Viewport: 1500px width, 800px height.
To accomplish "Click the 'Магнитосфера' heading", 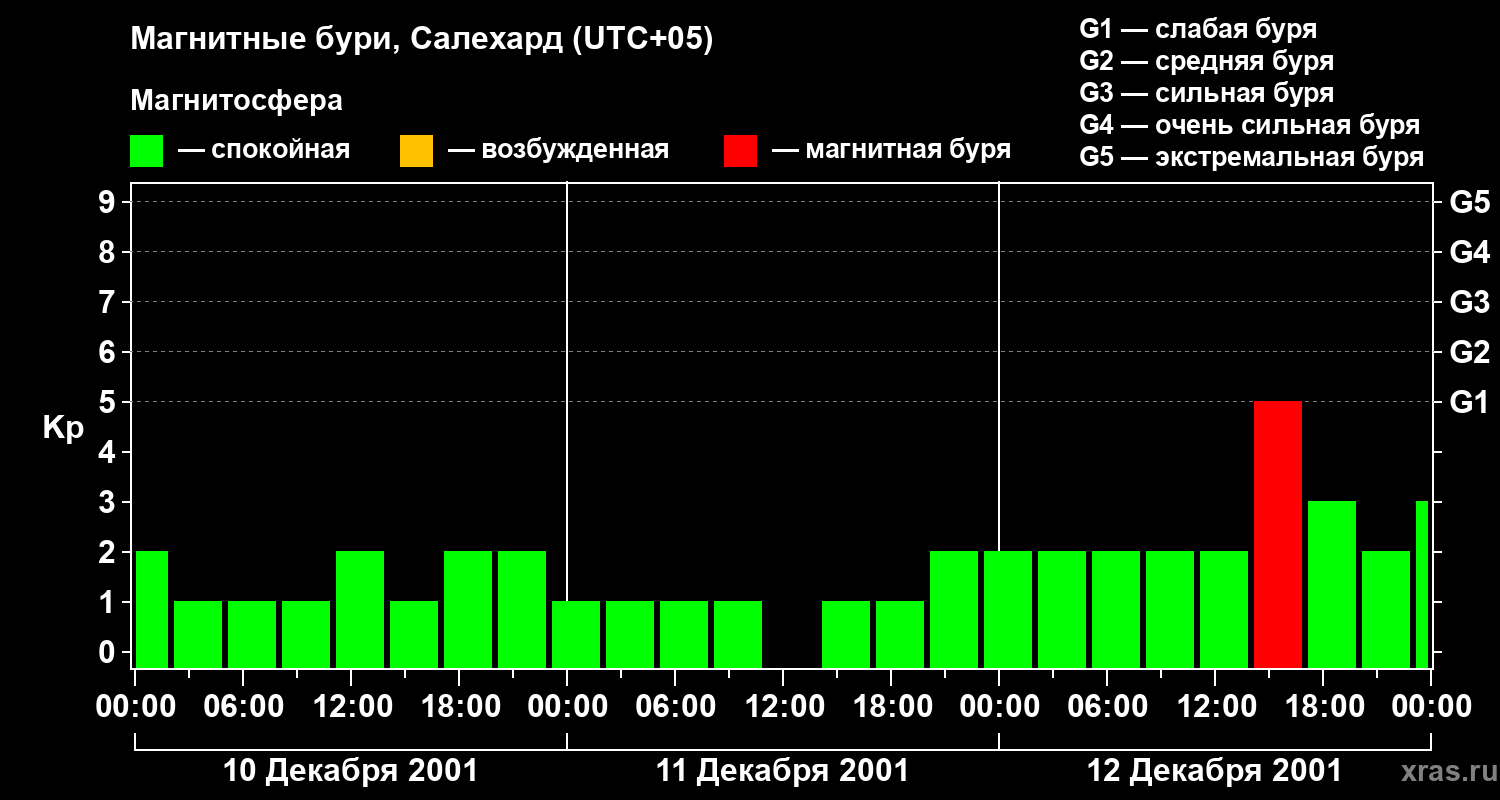I will [236, 101].
